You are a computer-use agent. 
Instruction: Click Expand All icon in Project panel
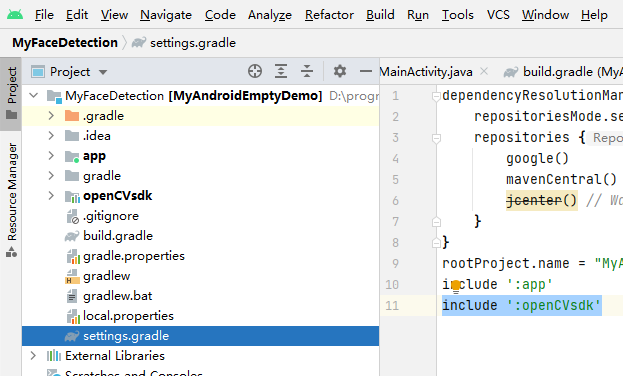pos(281,72)
